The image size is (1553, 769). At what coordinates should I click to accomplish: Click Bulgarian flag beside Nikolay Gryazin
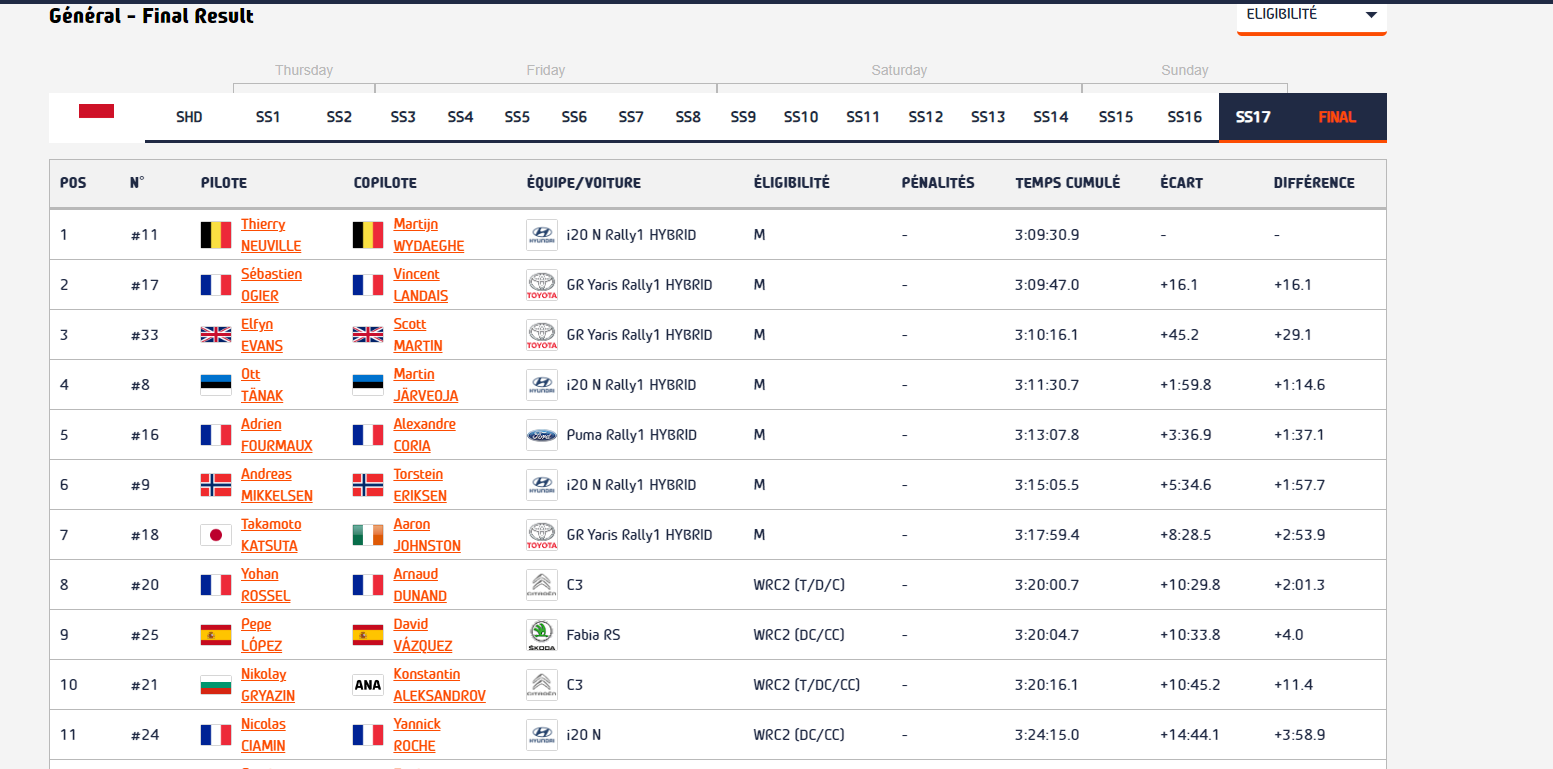pyautogui.click(x=216, y=685)
